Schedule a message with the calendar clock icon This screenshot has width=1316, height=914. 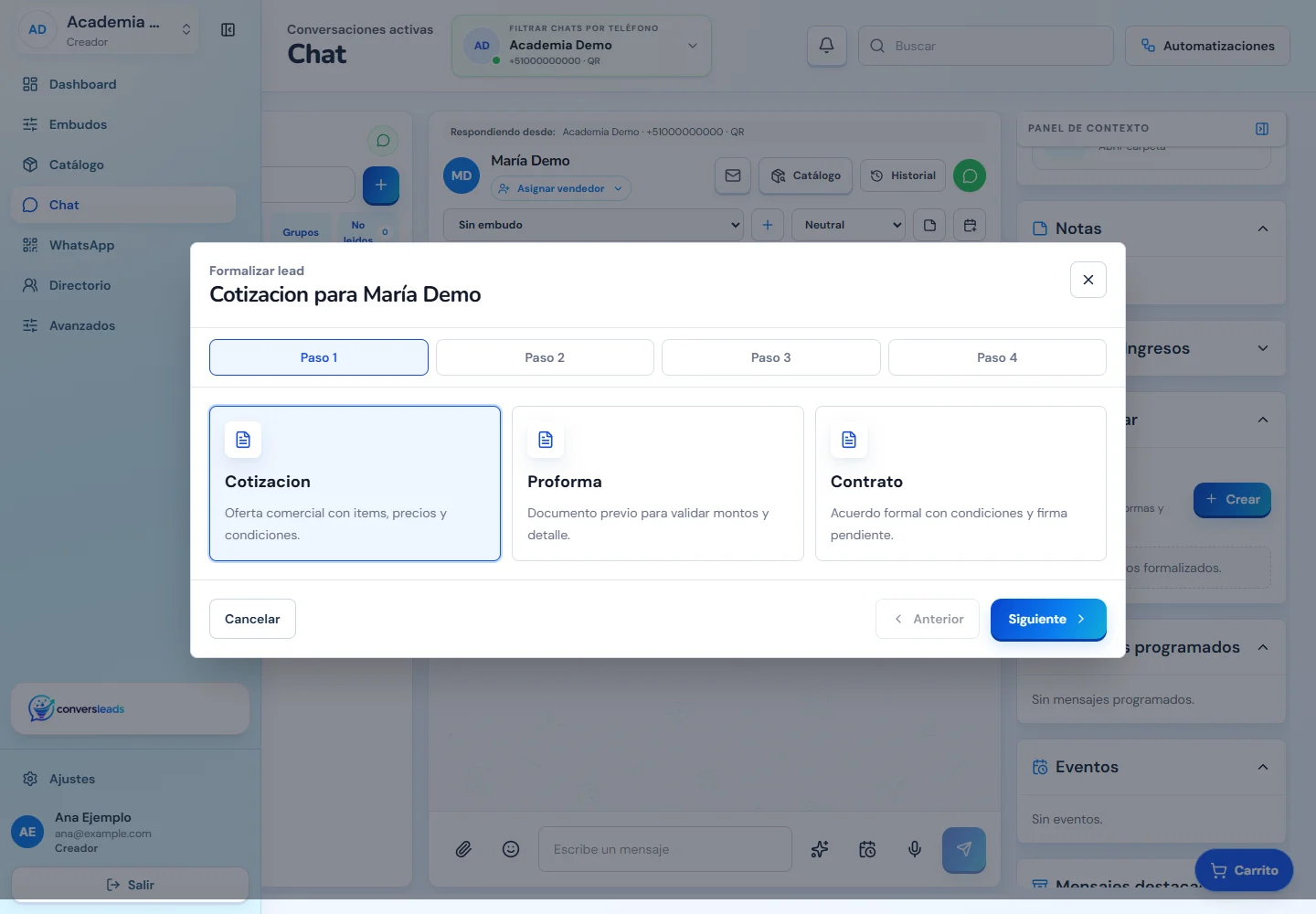[x=867, y=849]
